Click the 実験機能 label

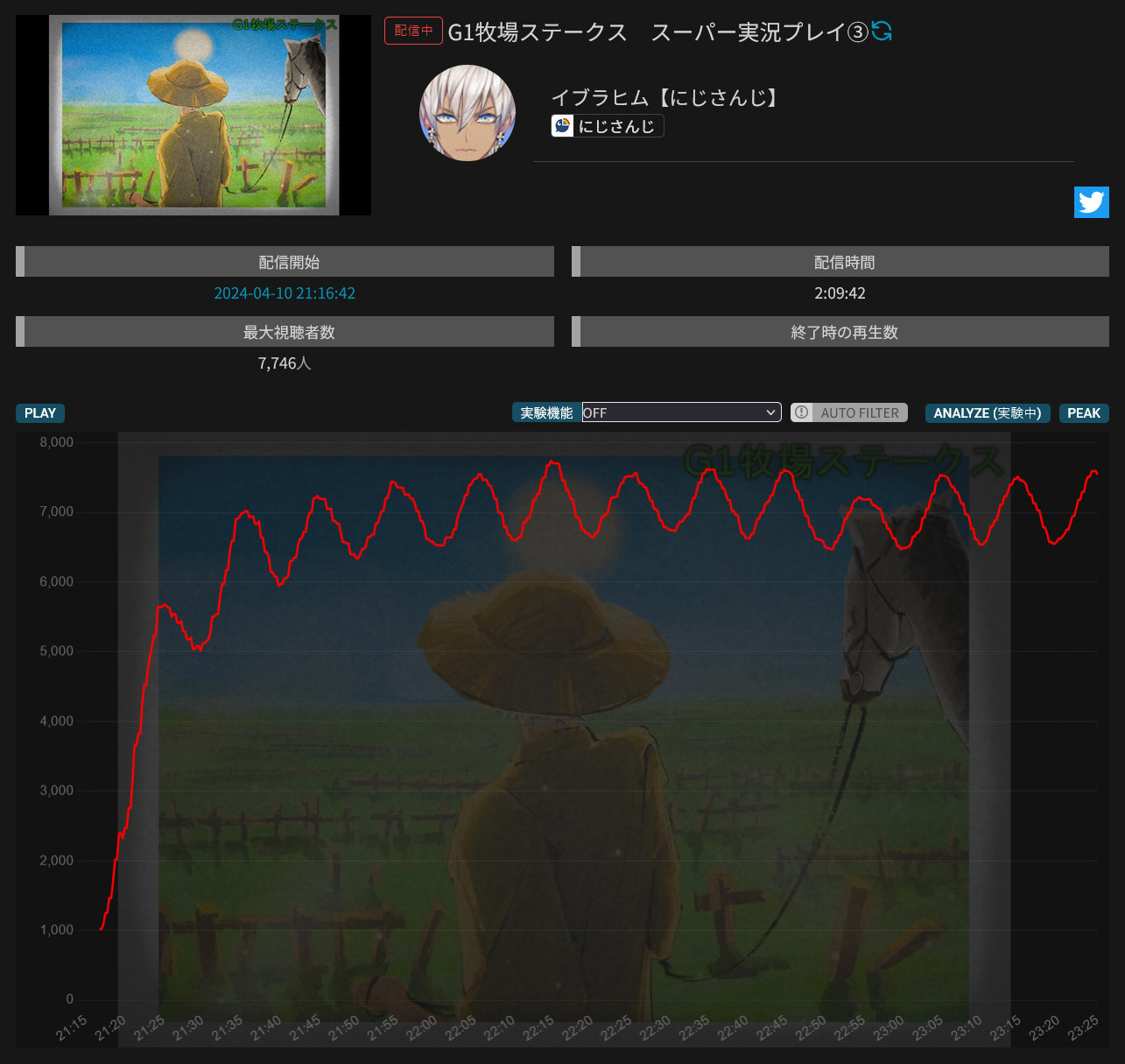[x=546, y=413]
